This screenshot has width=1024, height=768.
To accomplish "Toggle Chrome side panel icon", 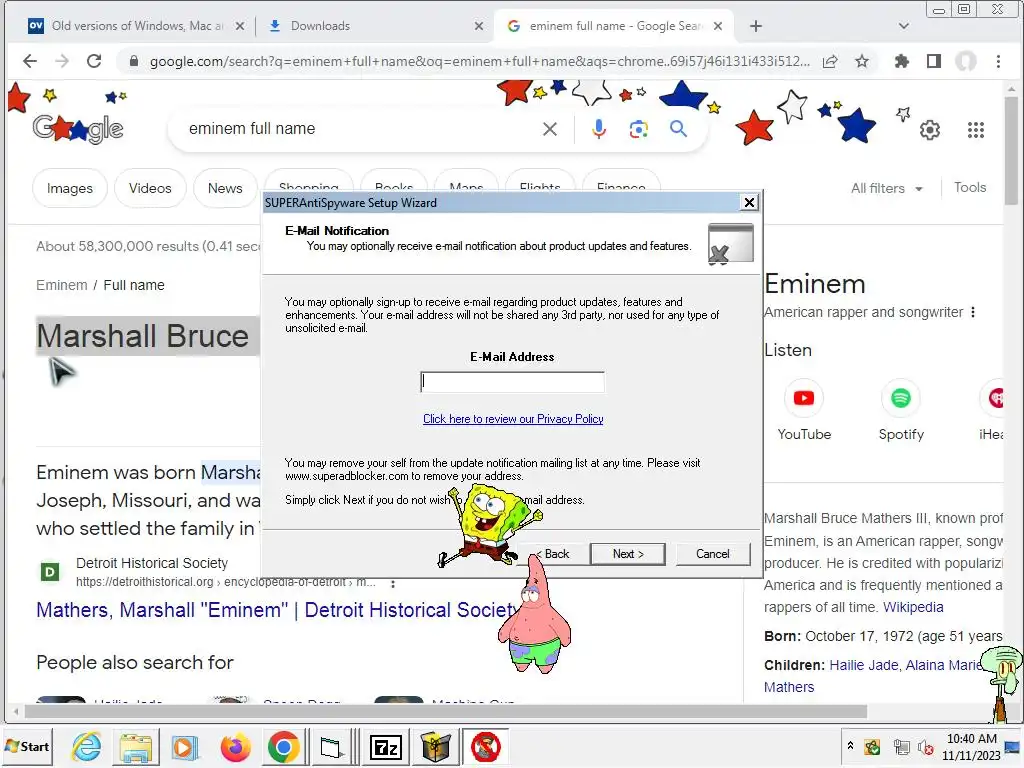I will 934,61.
